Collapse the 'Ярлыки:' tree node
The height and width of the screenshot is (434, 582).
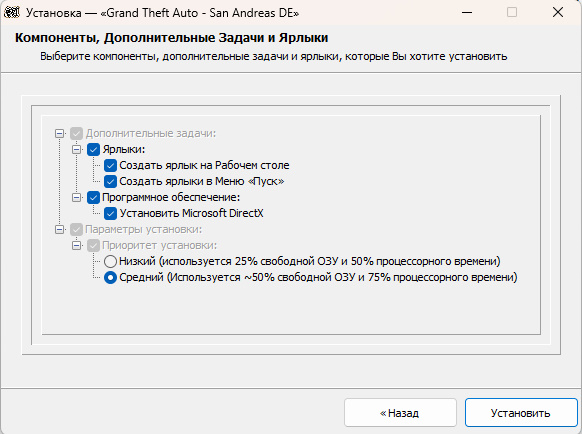pos(76,150)
